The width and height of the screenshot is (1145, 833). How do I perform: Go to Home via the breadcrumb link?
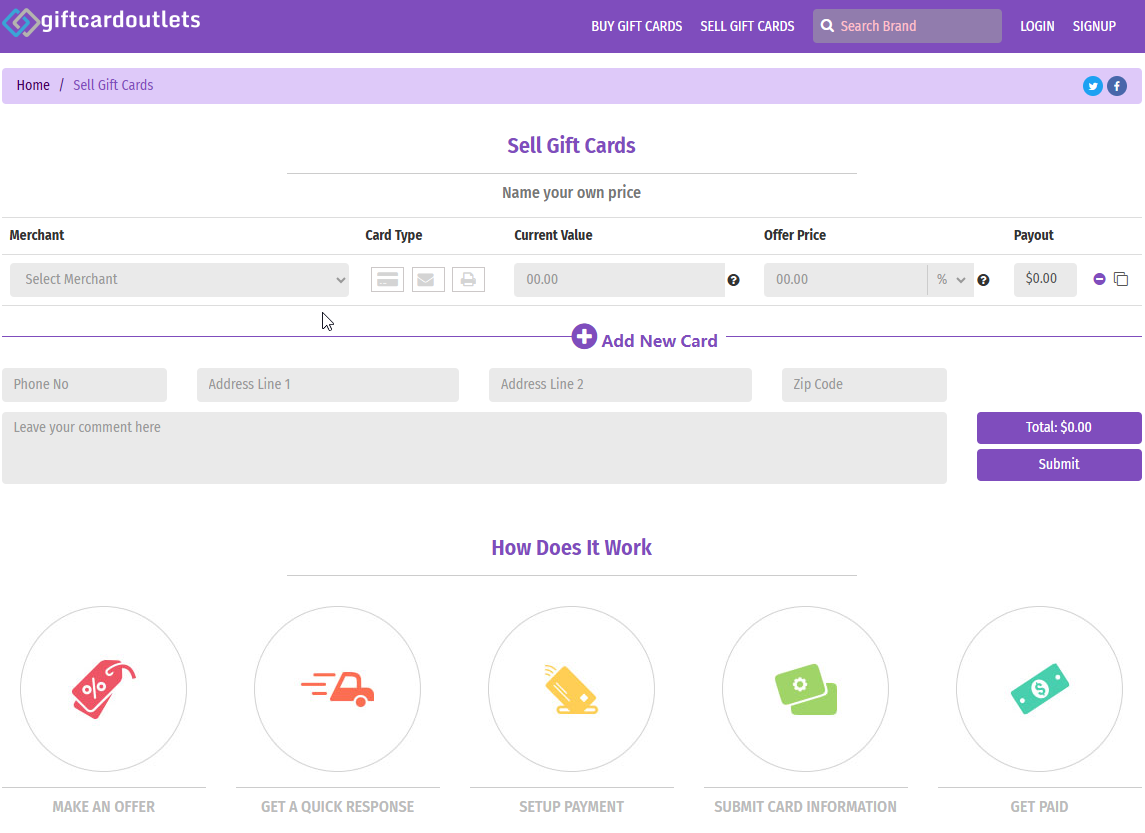point(33,86)
